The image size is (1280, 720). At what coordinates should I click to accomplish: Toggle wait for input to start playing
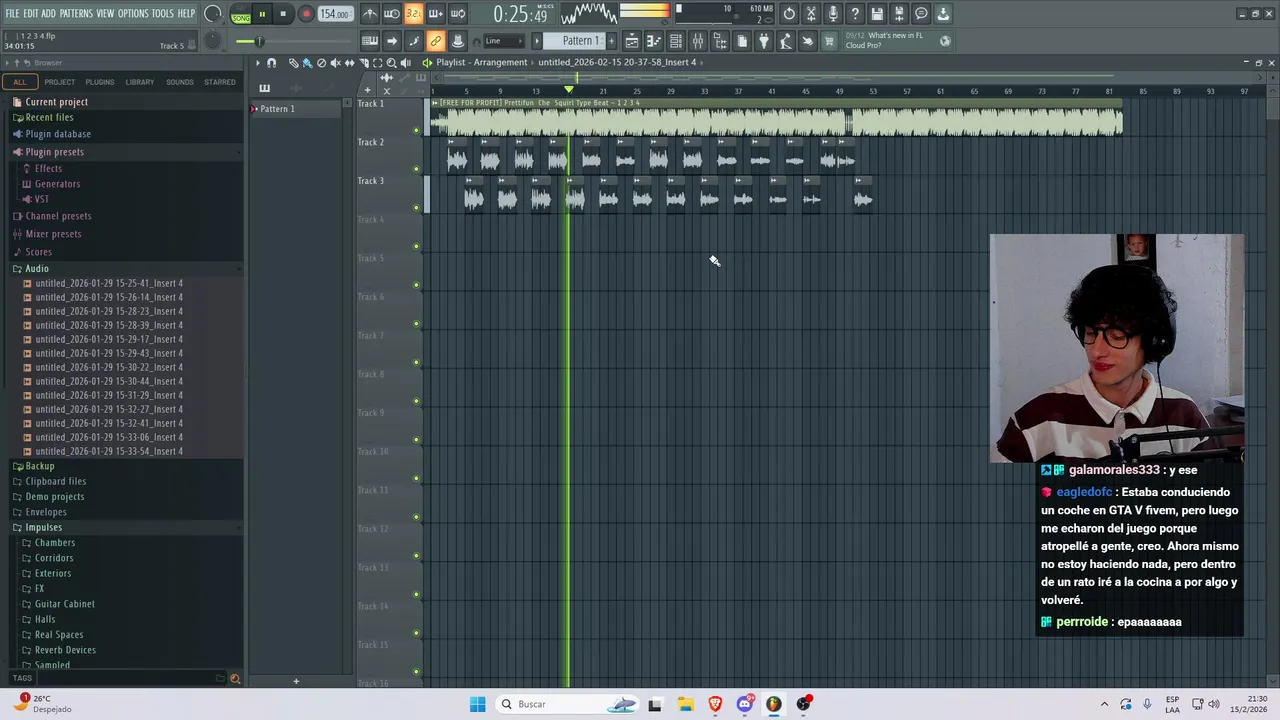click(392, 14)
